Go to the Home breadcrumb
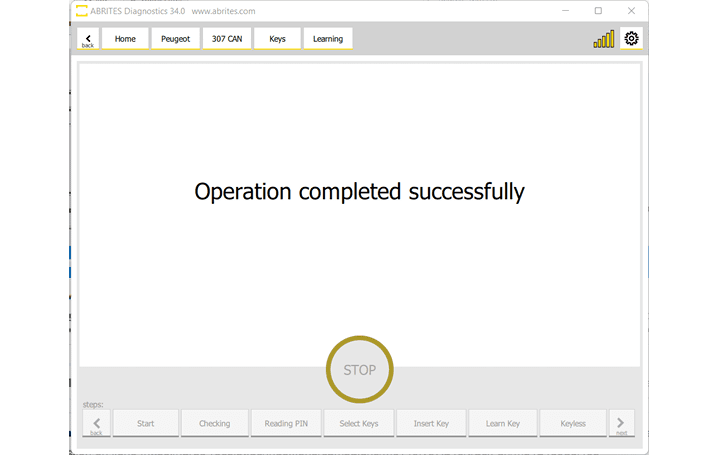Image resolution: width=719 pixels, height=455 pixels. 125,39
